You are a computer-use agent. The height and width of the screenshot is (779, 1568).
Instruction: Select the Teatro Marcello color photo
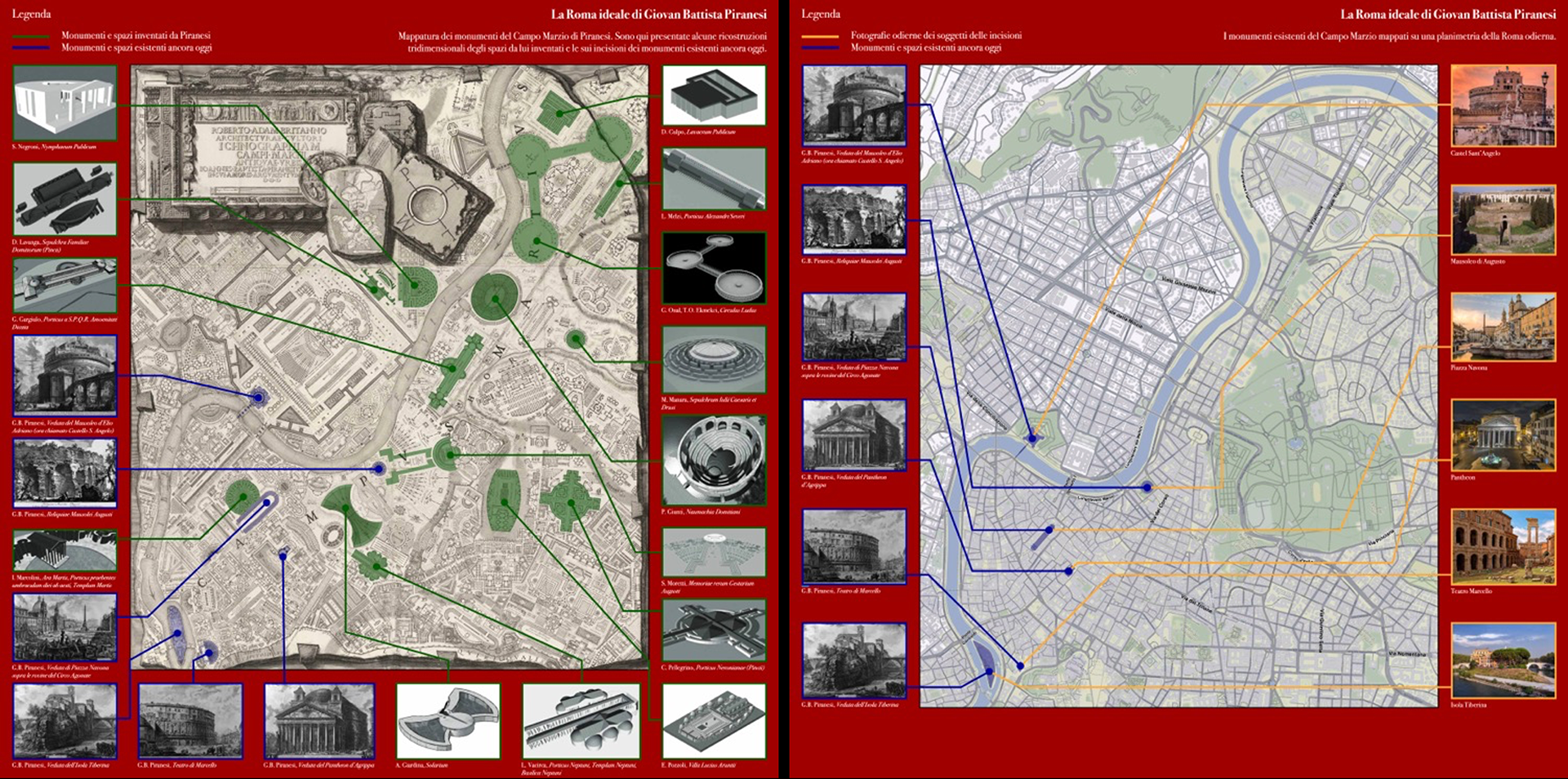point(1503,545)
